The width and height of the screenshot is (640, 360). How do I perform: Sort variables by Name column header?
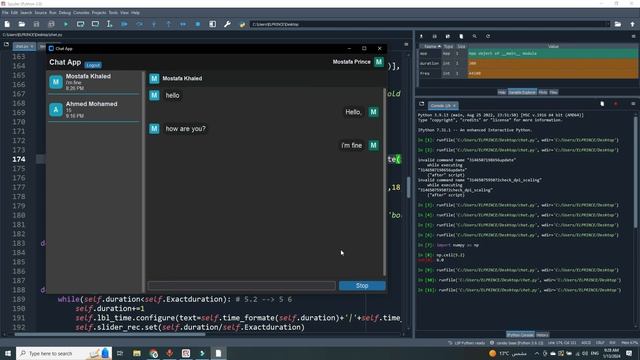tap(431, 47)
